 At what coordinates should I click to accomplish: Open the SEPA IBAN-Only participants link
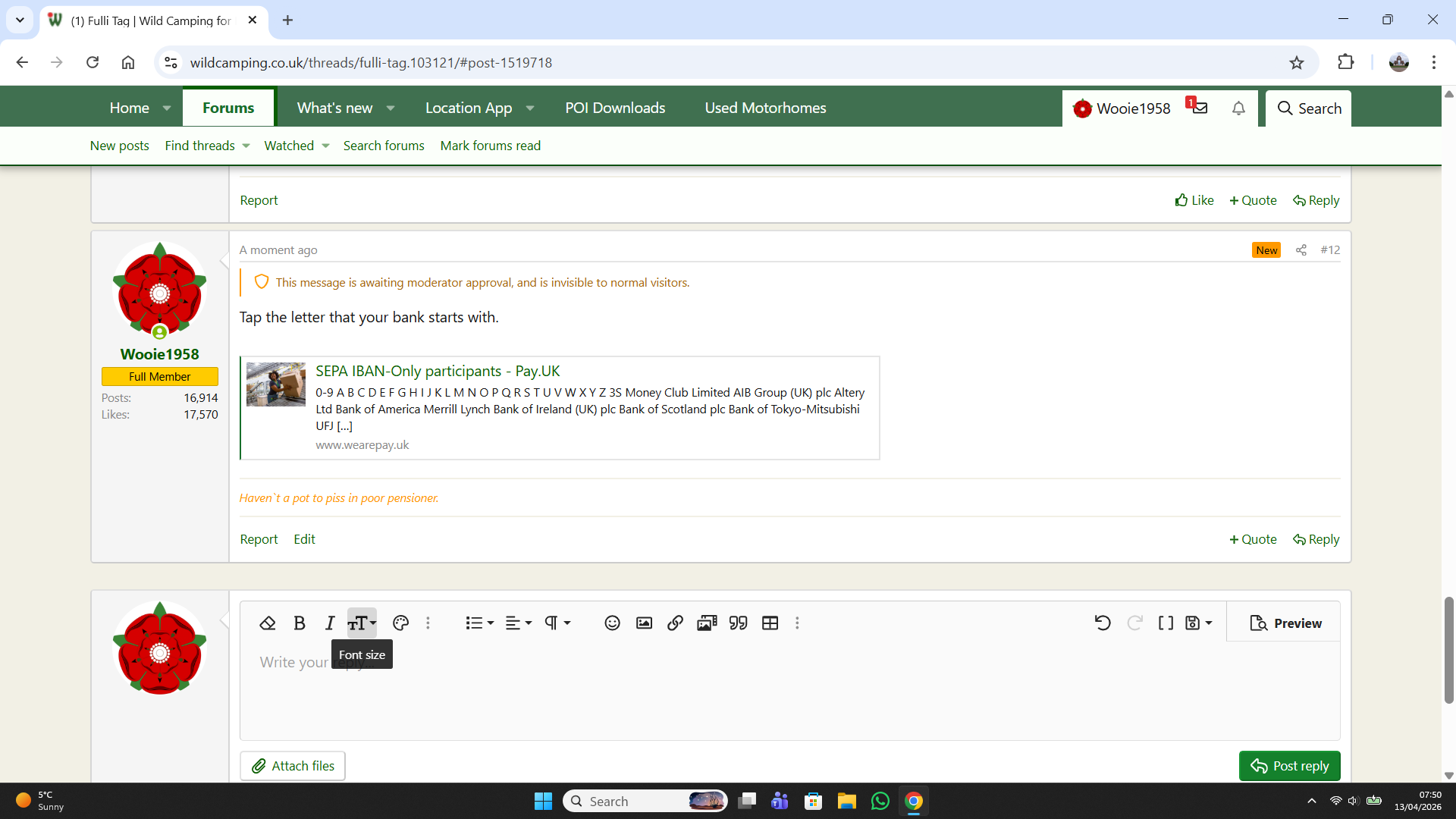(438, 371)
